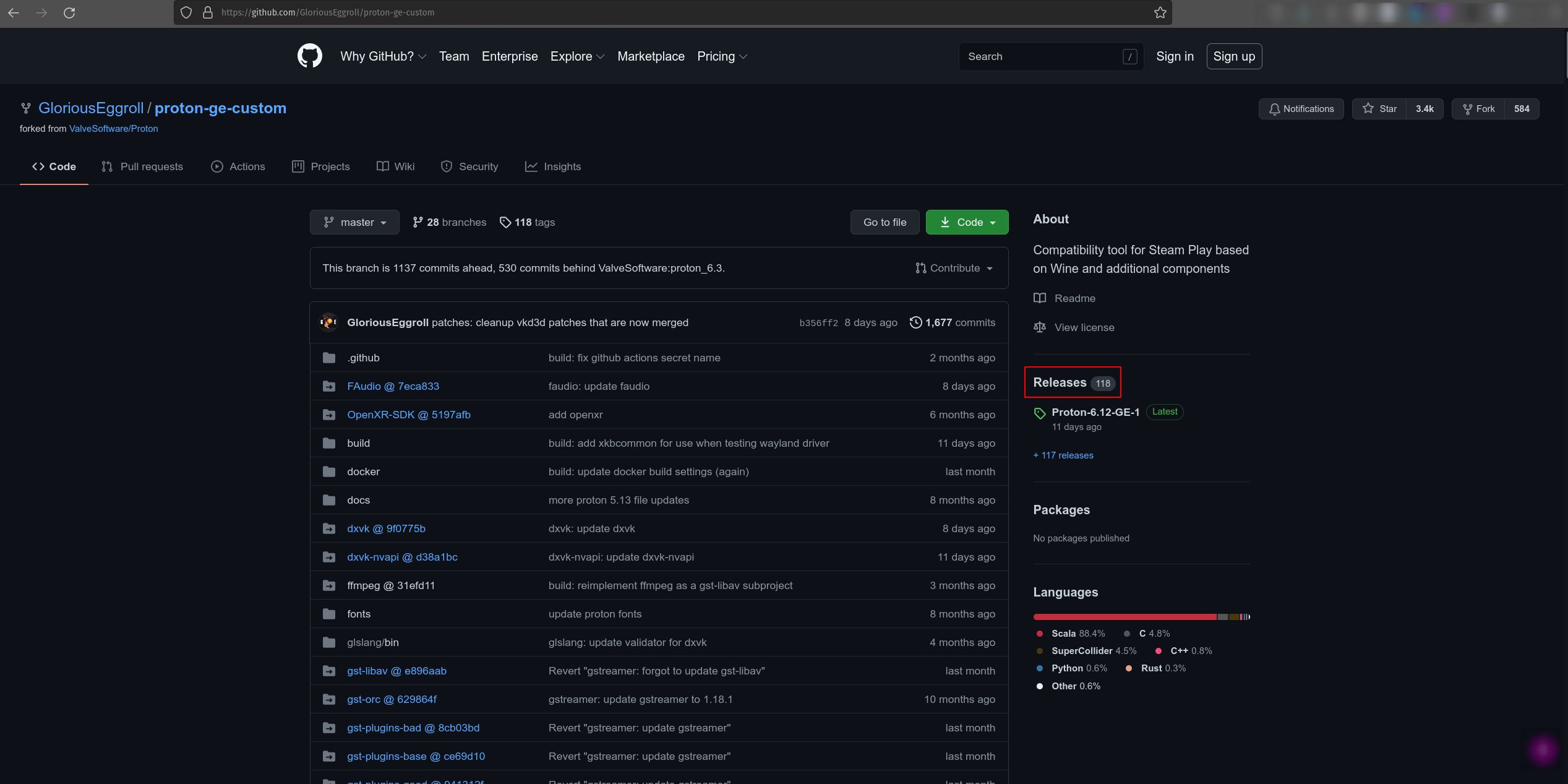Screen dimensions: 1568x784
Task: Expand the Contribute dropdown
Action: (954, 268)
